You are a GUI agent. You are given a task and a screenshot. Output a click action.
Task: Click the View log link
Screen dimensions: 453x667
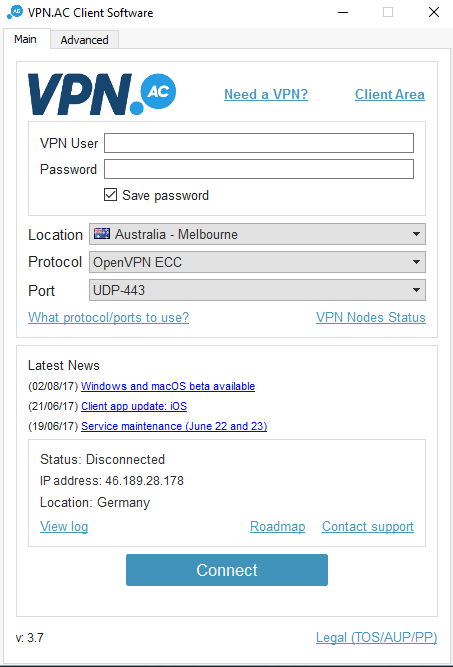[64, 526]
